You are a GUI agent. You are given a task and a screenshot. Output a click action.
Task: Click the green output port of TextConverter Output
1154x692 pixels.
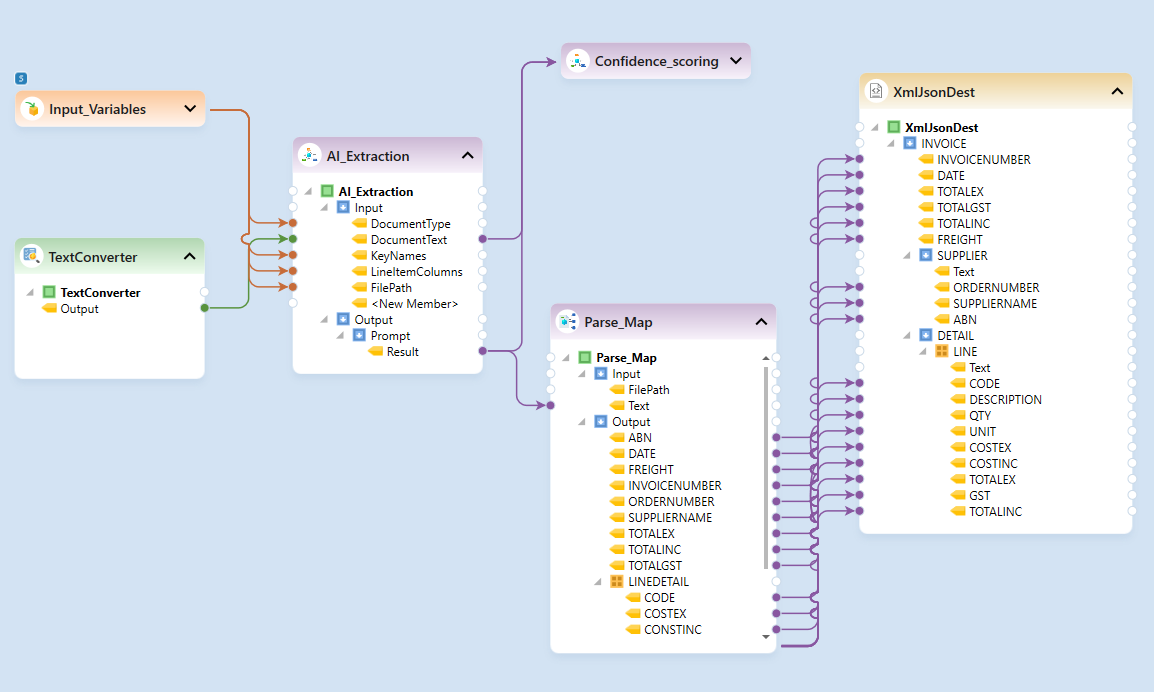coord(205,308)
